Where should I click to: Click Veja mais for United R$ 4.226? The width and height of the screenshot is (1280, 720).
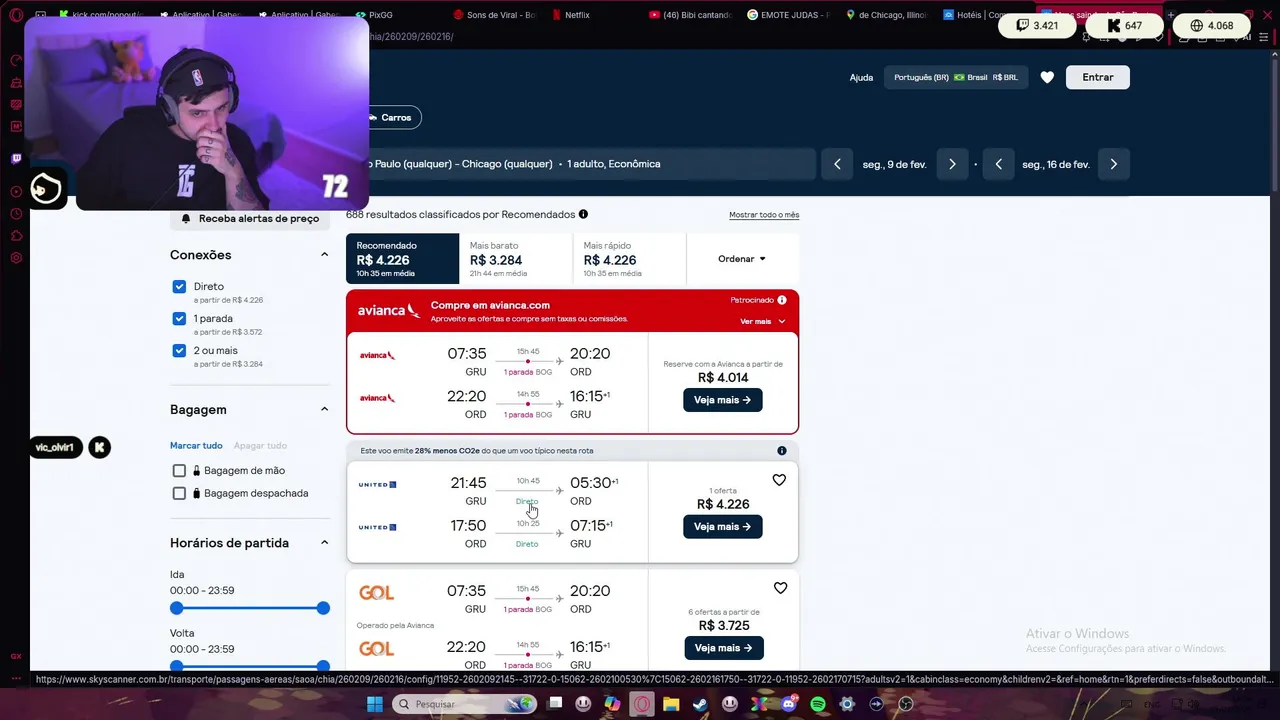[722, 527]
